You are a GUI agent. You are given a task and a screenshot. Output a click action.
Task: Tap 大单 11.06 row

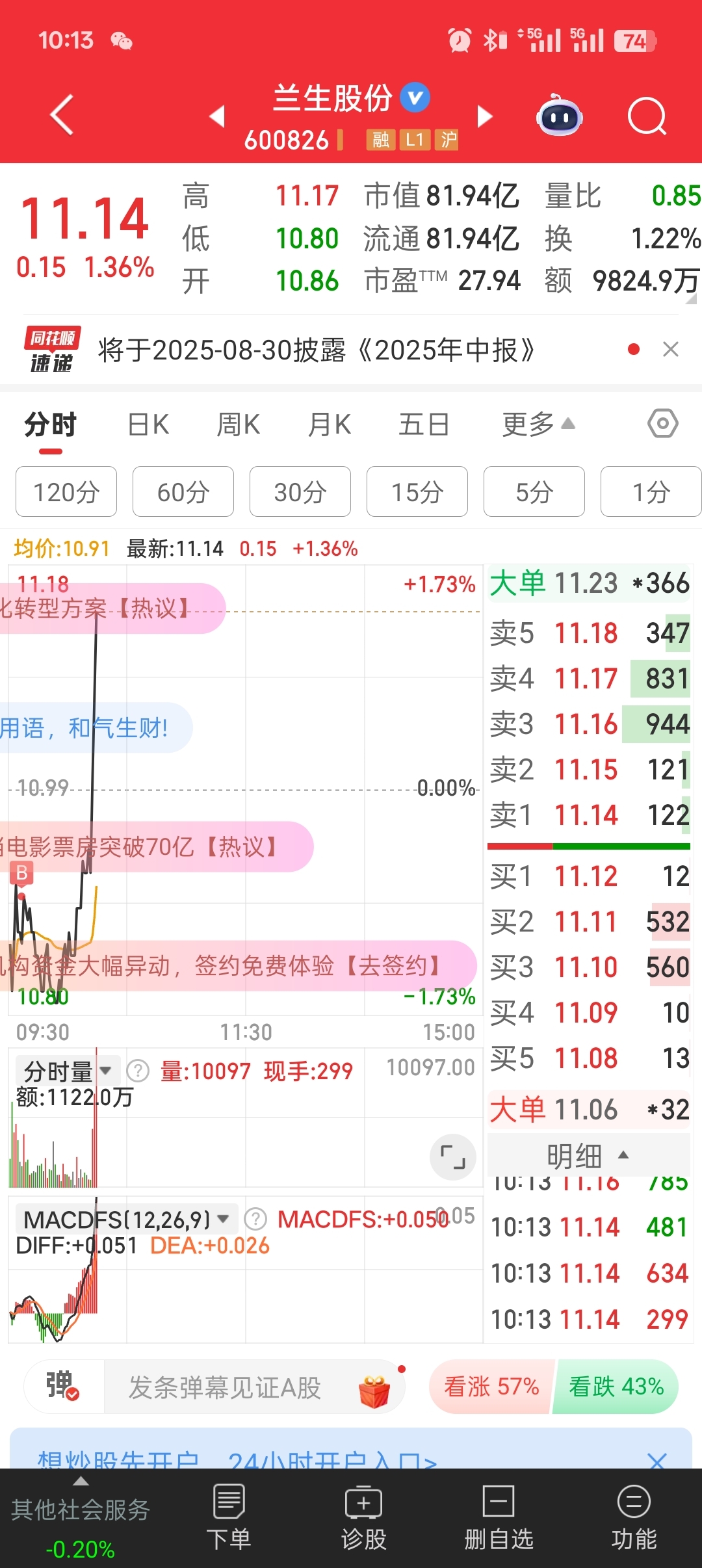[589, 1109]
